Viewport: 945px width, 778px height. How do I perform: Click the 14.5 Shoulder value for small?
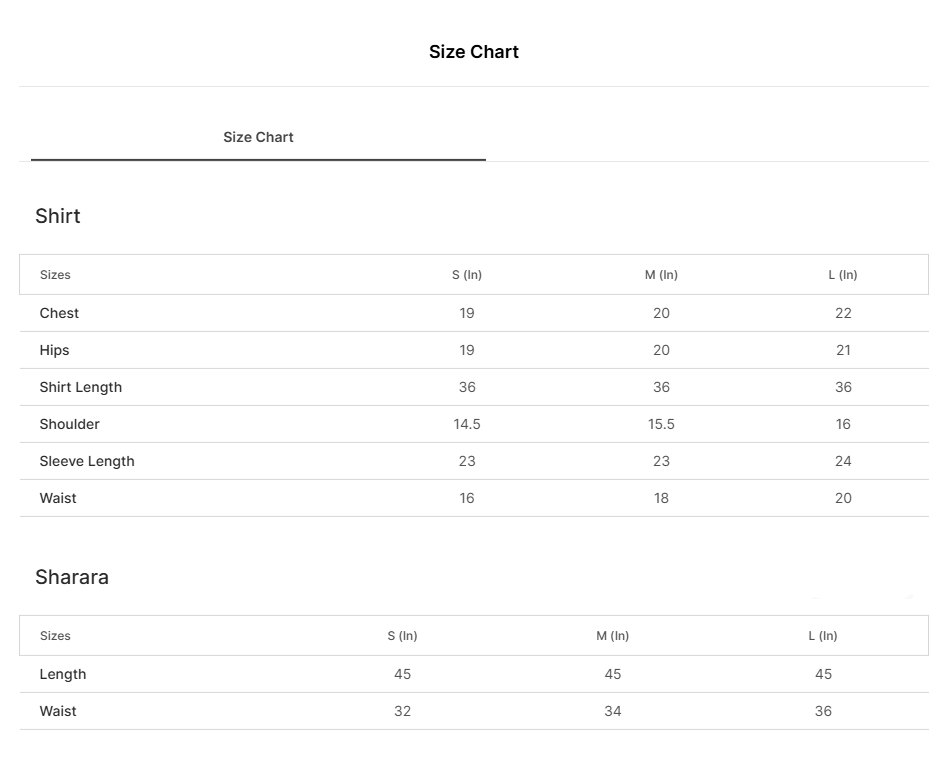click(x=466, y=424)
